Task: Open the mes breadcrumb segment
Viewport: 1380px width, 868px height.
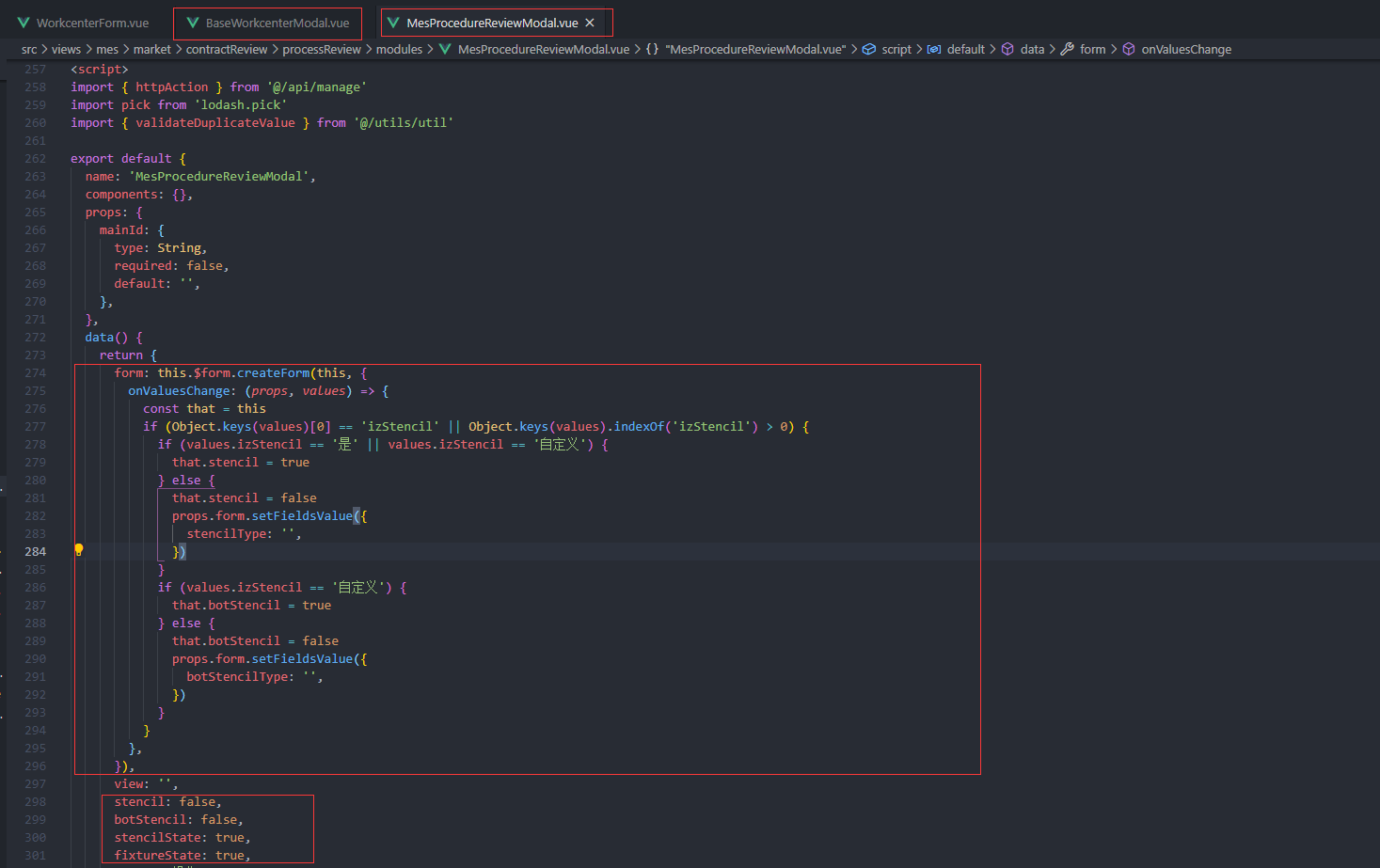Action: click(x=107, y=49)
